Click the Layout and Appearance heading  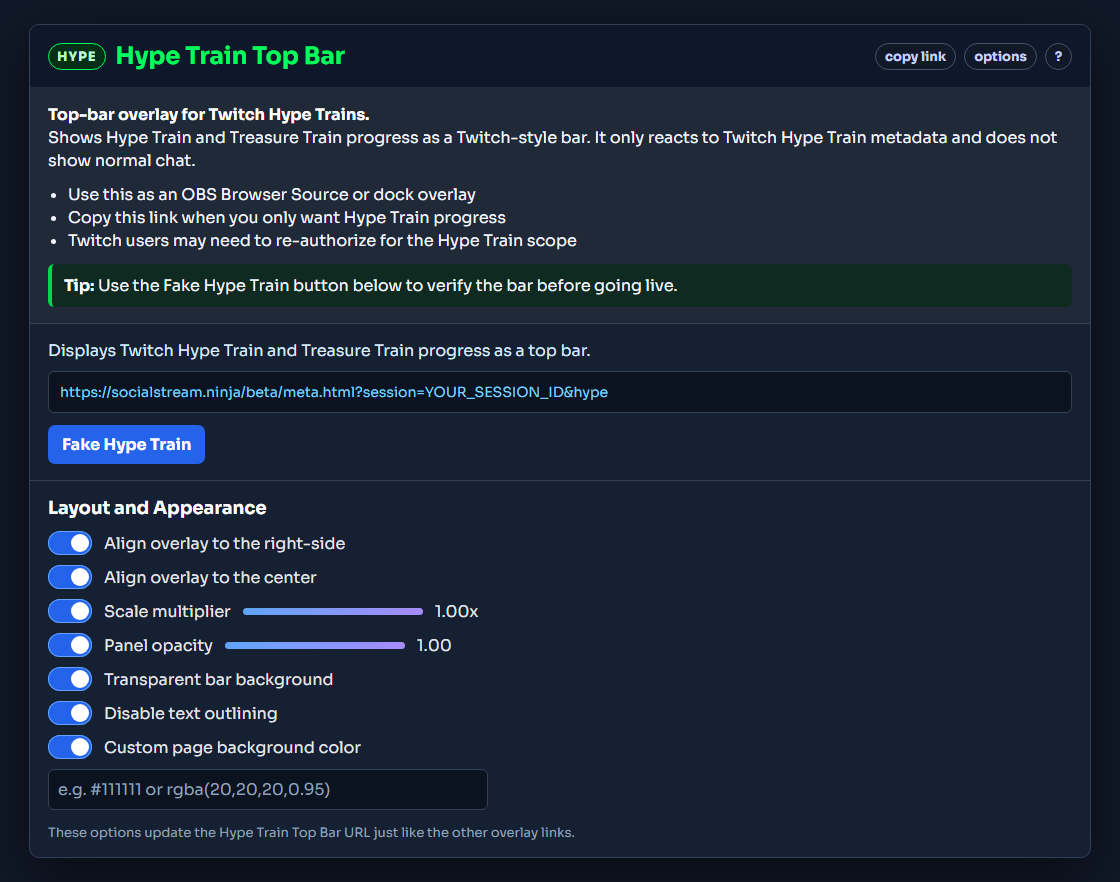tap(157, 508)
